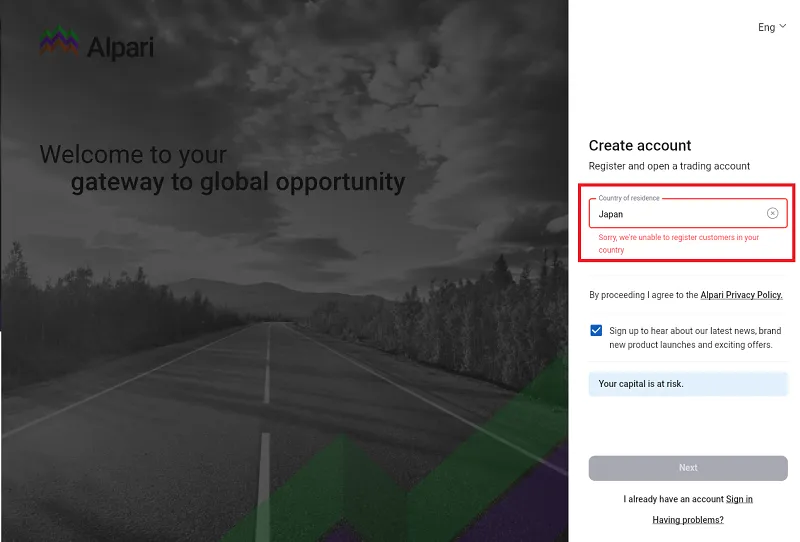Open the Having problems? link

coord(688,520)
